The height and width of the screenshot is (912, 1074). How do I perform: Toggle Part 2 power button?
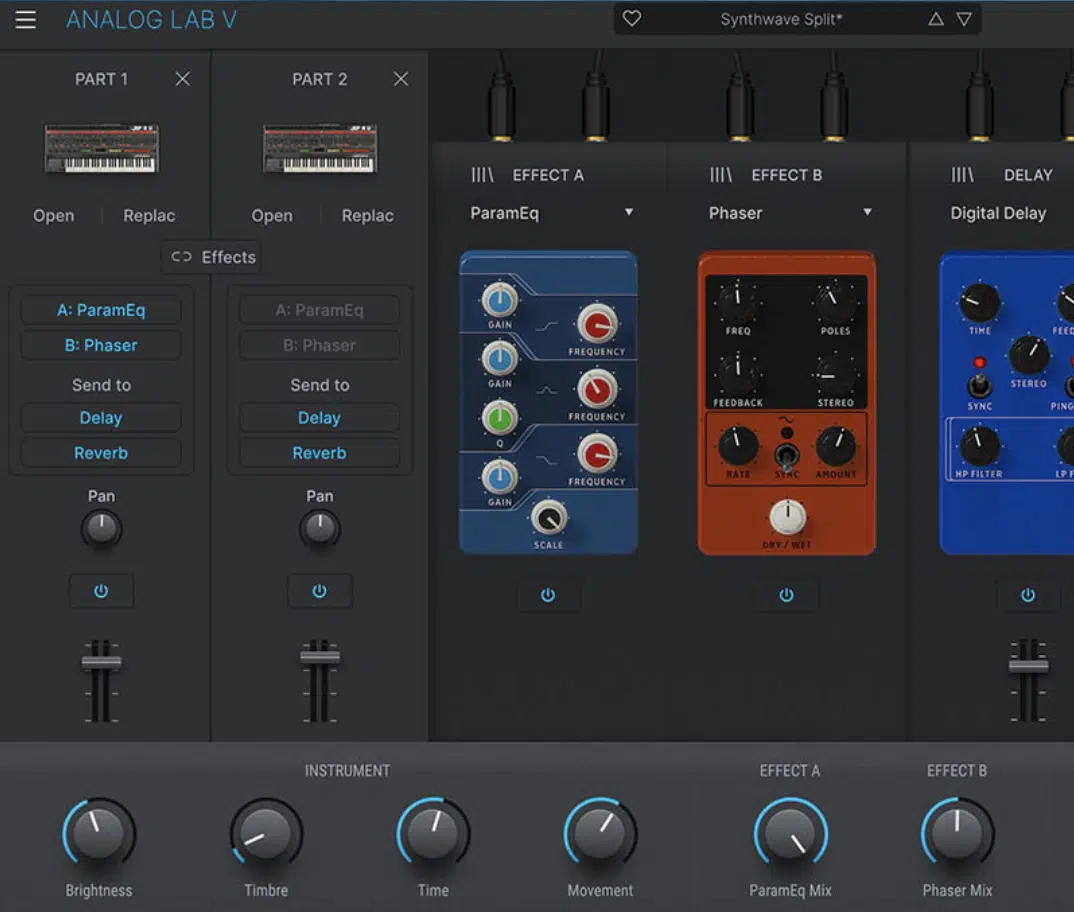point(319,591)
